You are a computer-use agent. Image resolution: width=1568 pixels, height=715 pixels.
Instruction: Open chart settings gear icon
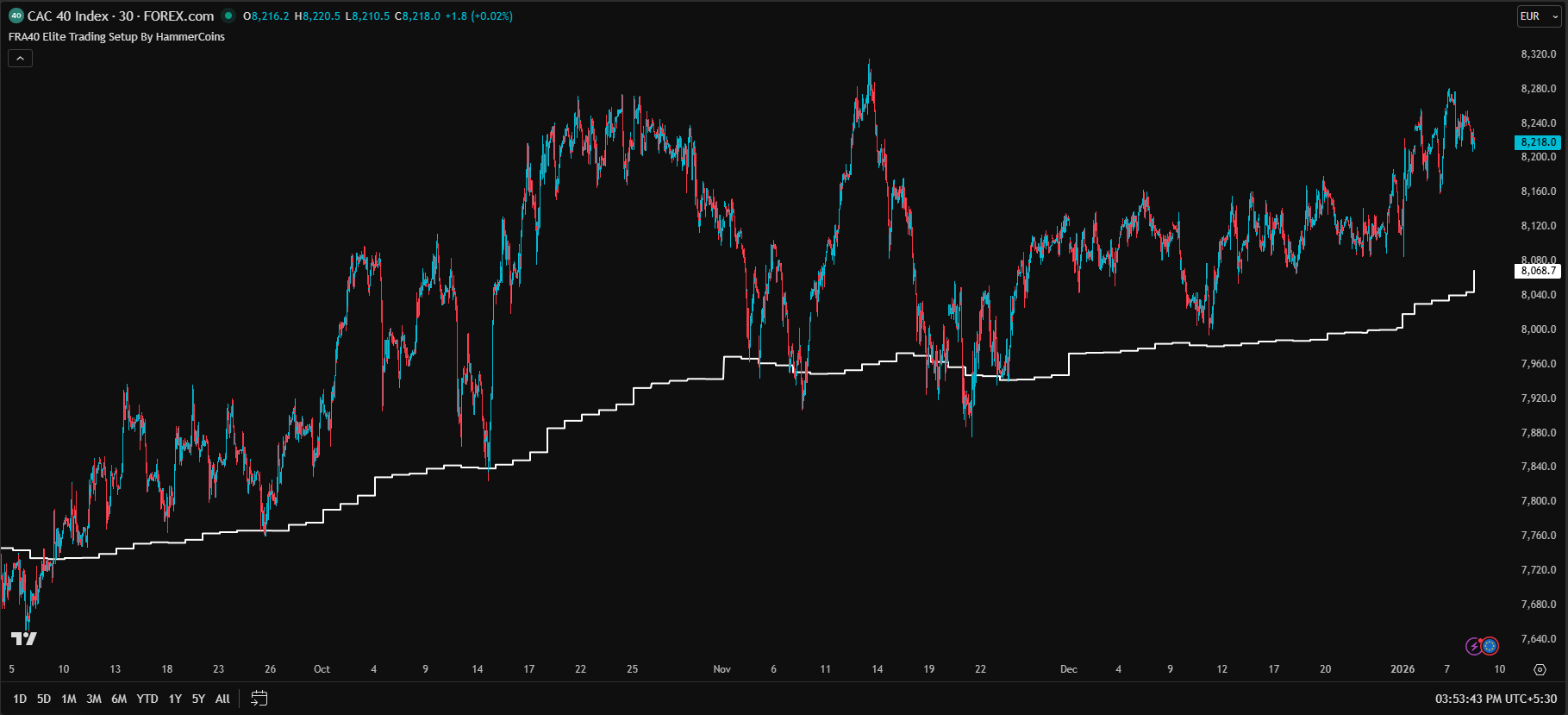coord(1540,669)
